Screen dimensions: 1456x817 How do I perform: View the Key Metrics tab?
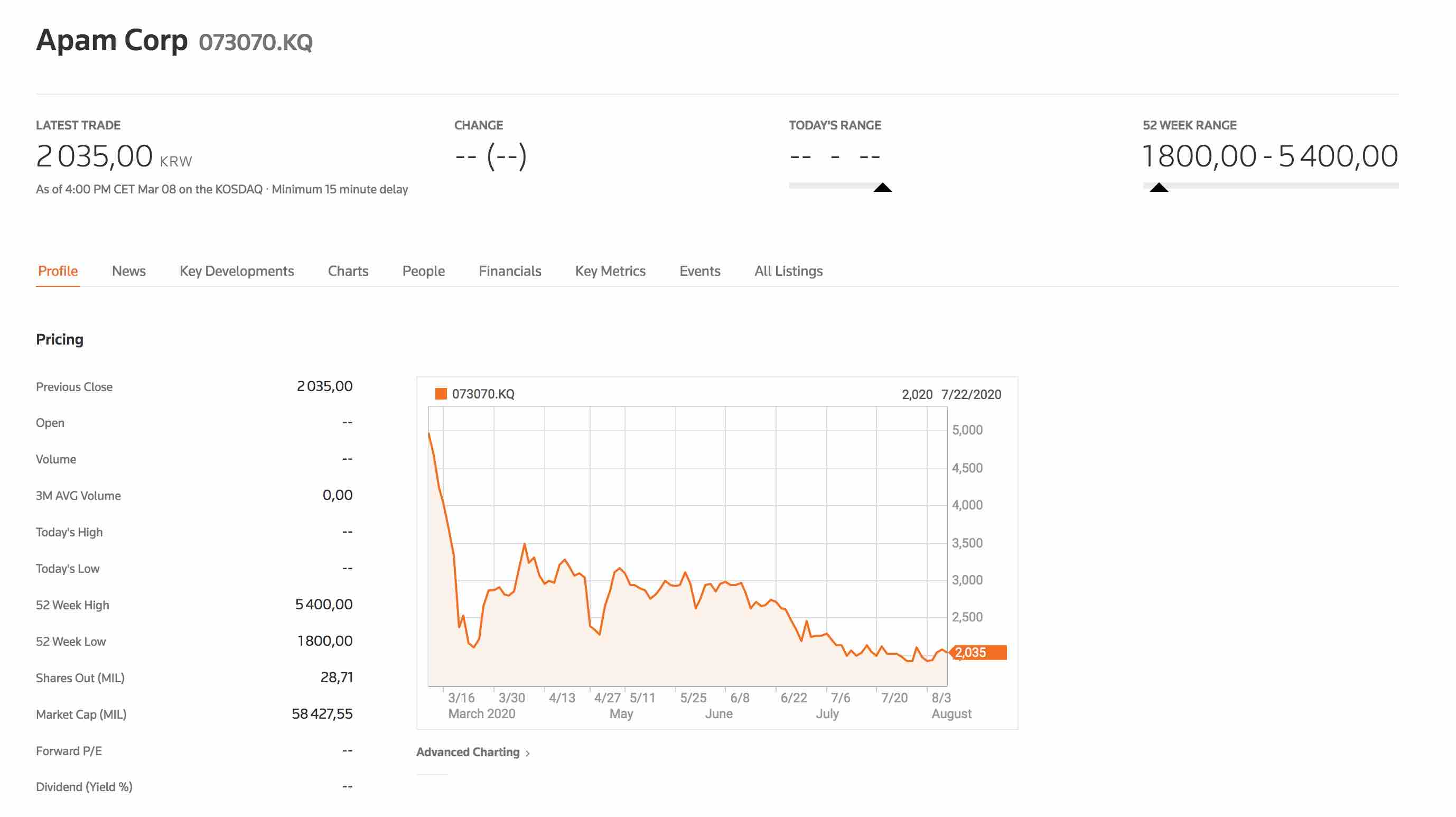(x=610, y=271)
